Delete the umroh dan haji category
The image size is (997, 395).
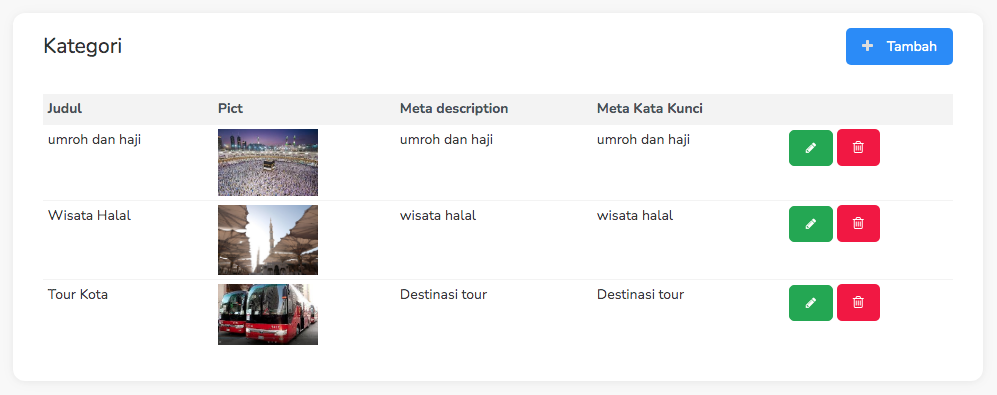pyautogui.click(x=858, y=148)
